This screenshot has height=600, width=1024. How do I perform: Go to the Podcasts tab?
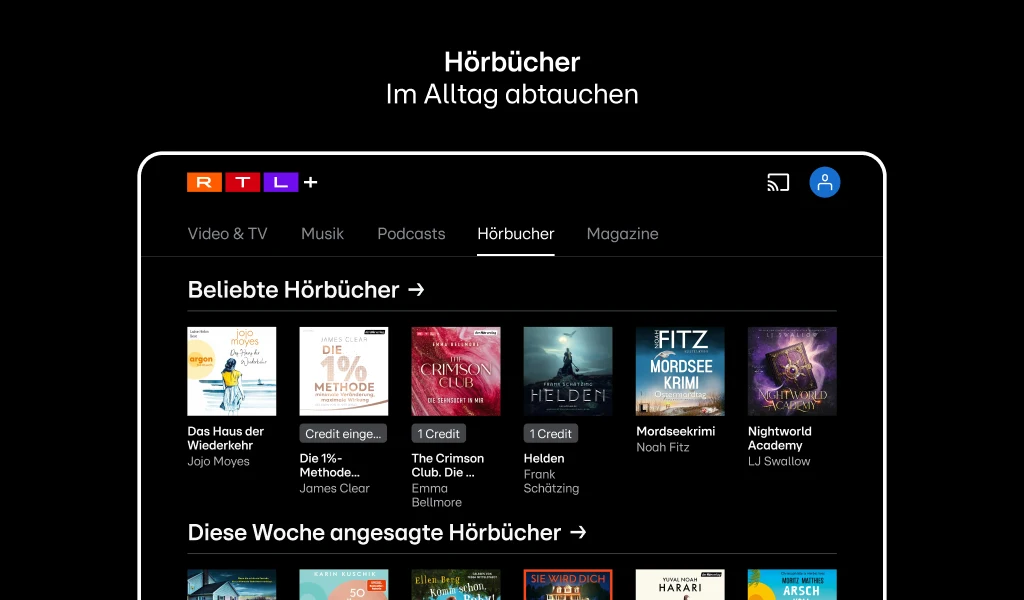(x=411, y=234)
